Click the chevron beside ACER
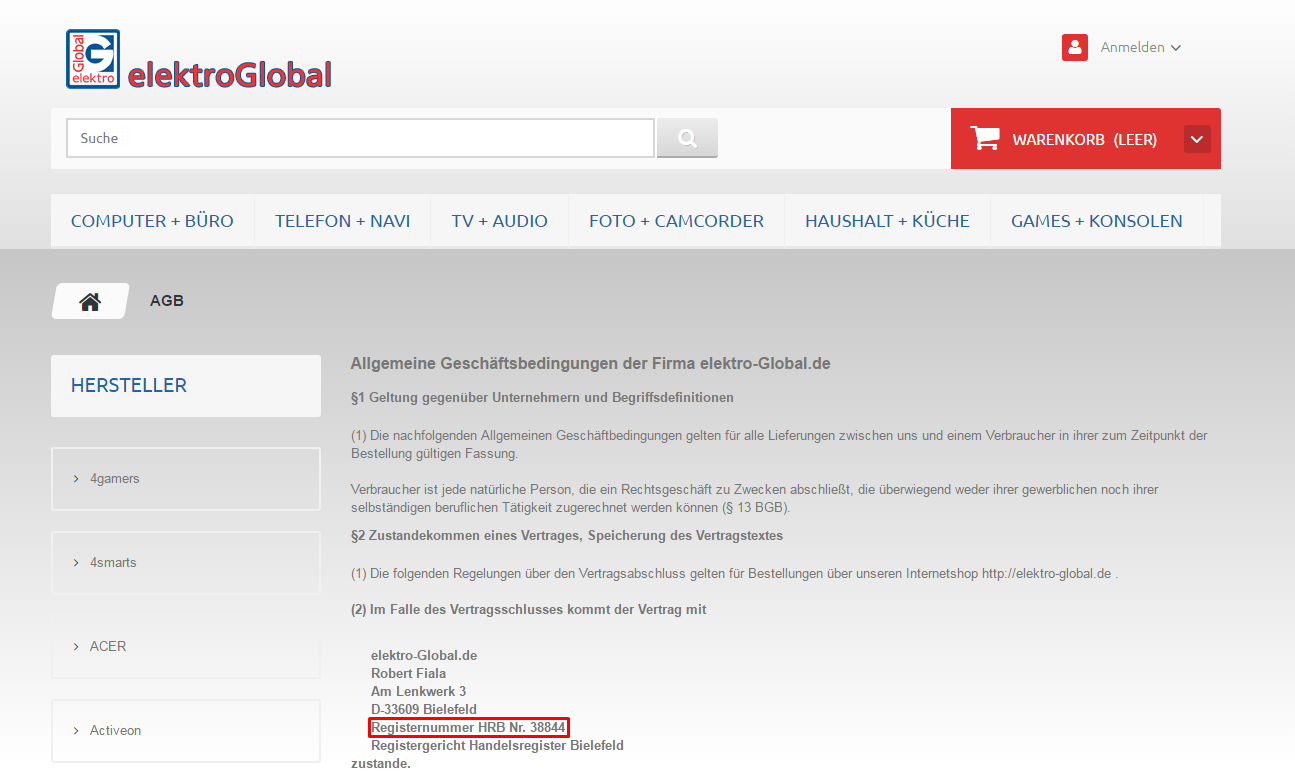Screen dimensions: 1295x779 click(76, 647)
